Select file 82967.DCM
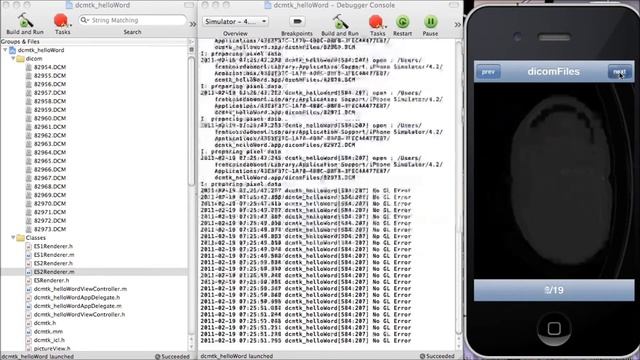This screenshot has width=640, height=360. (50, 178)
